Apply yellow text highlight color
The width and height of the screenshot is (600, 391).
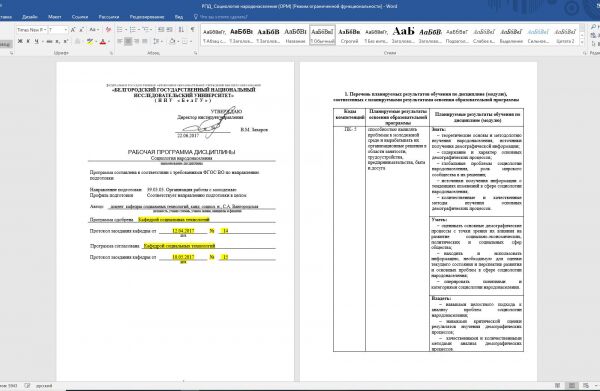[x=90, y=41]
